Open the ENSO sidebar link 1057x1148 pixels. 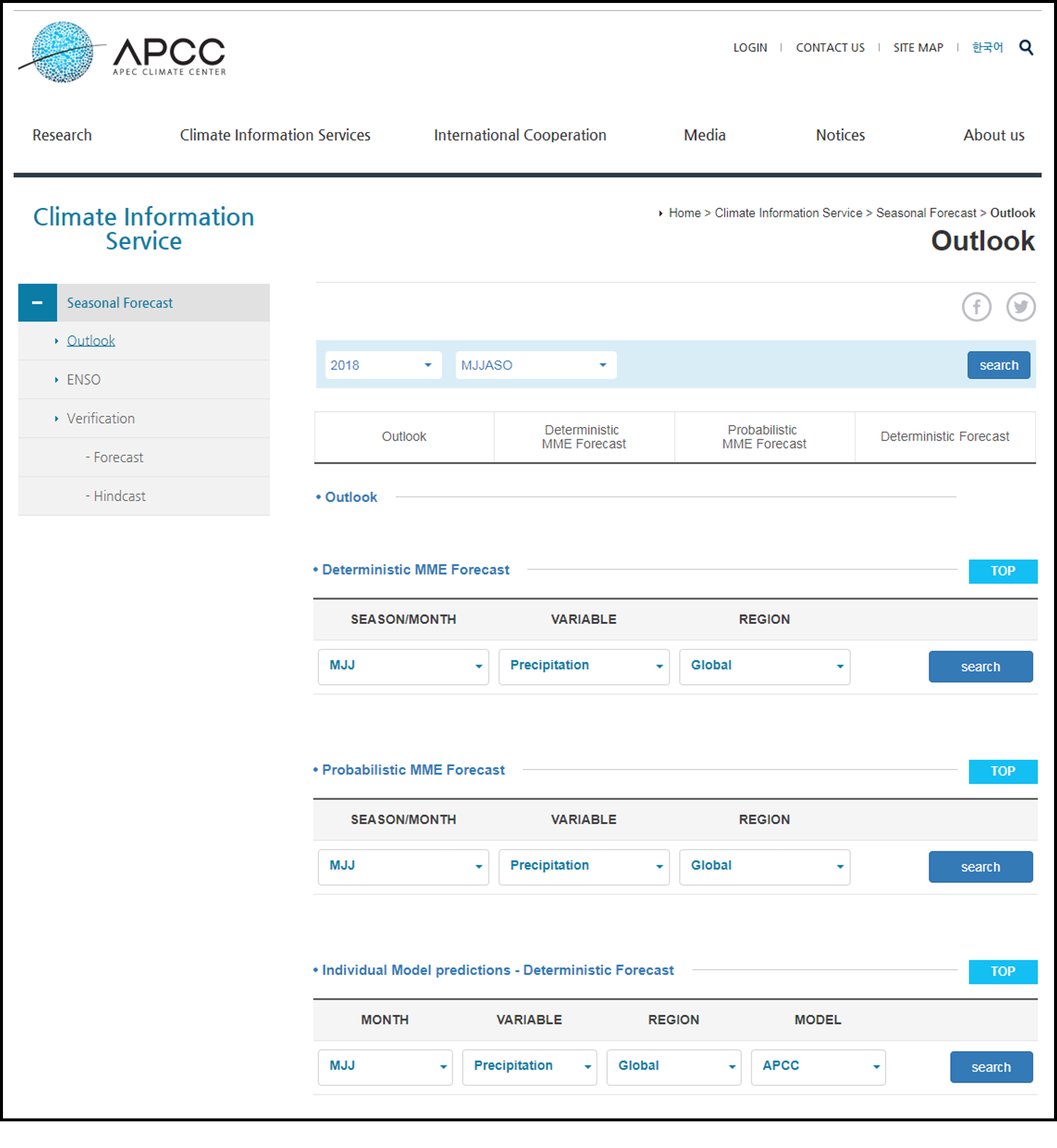[83, 379]
